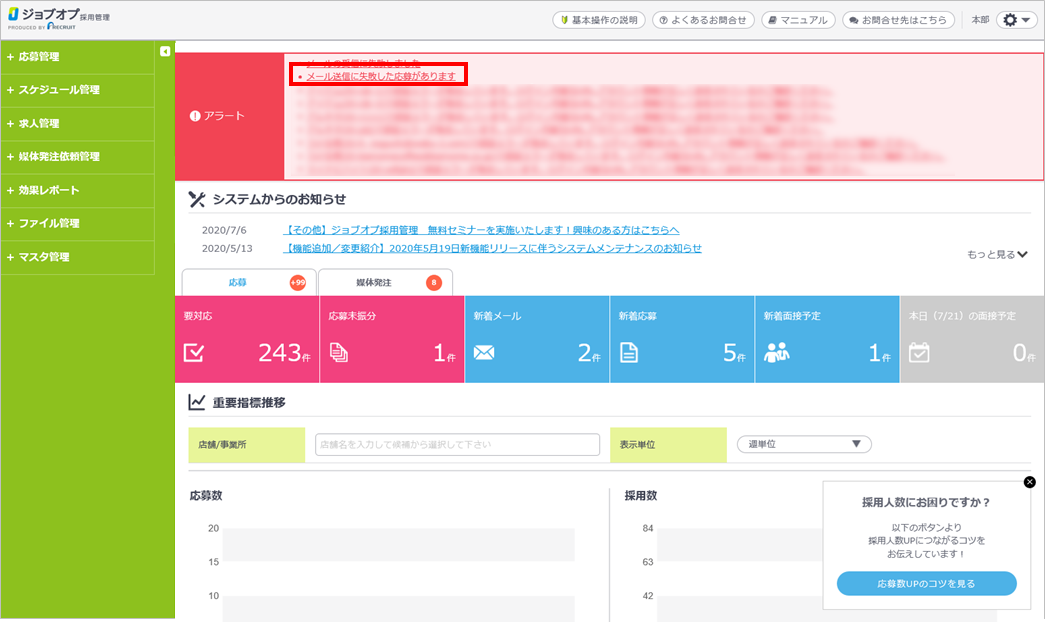The height and width of the screenshot is (622, 1045).
Task: Collapse the green sidebar with arrow icon
Action: (165, 51)
